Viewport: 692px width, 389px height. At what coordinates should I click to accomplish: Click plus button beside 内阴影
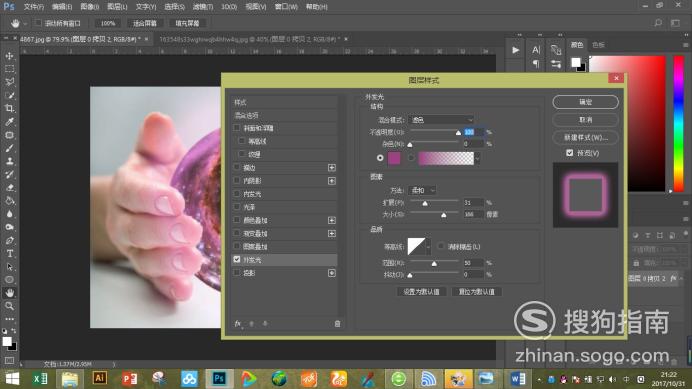[x=332, y=181]
